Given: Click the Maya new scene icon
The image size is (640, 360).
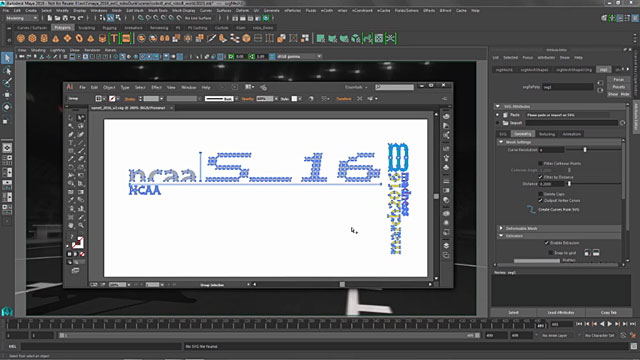Looking at the screenshot, I should coord(50,18).
